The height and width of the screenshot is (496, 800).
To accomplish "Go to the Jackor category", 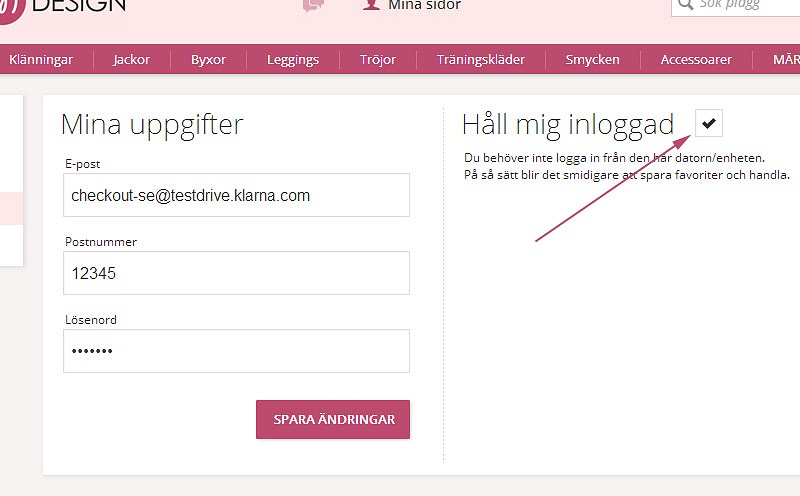I will coord(132,60).
